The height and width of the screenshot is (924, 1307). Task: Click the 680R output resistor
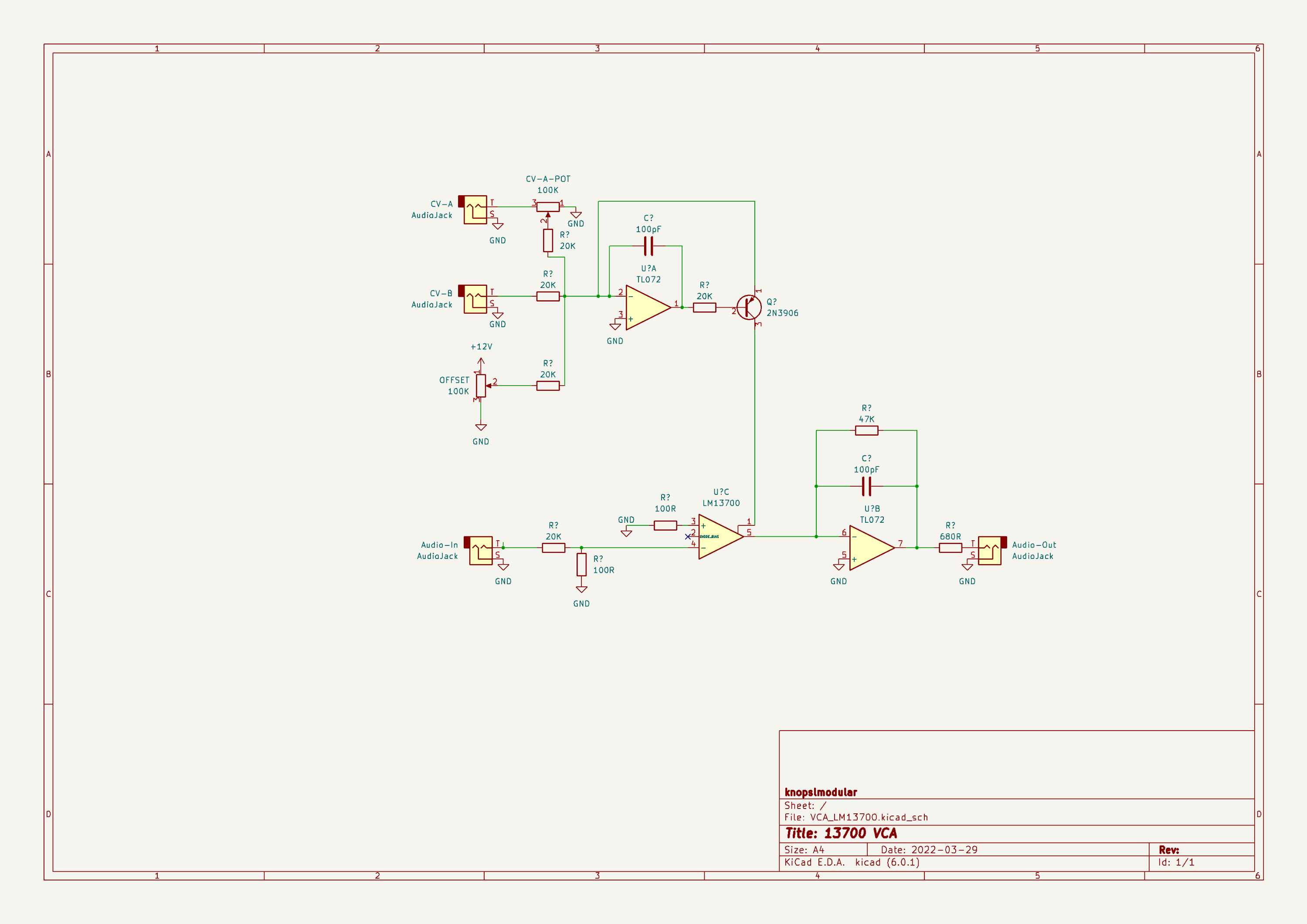tap(950, 547)
